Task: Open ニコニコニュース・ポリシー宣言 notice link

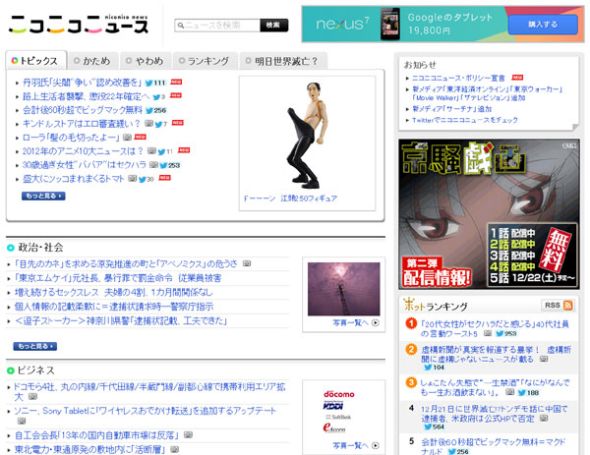Action: point(458,78)
